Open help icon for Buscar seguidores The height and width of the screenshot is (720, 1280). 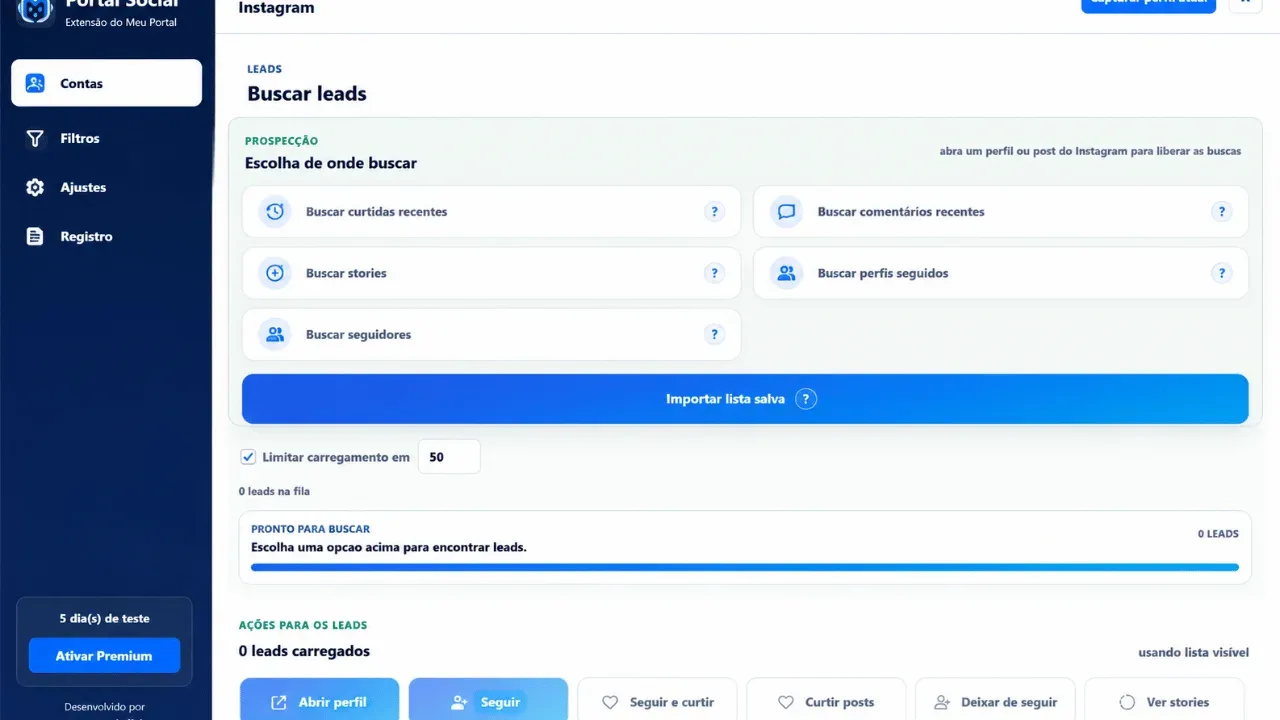[x=714, y=334]
